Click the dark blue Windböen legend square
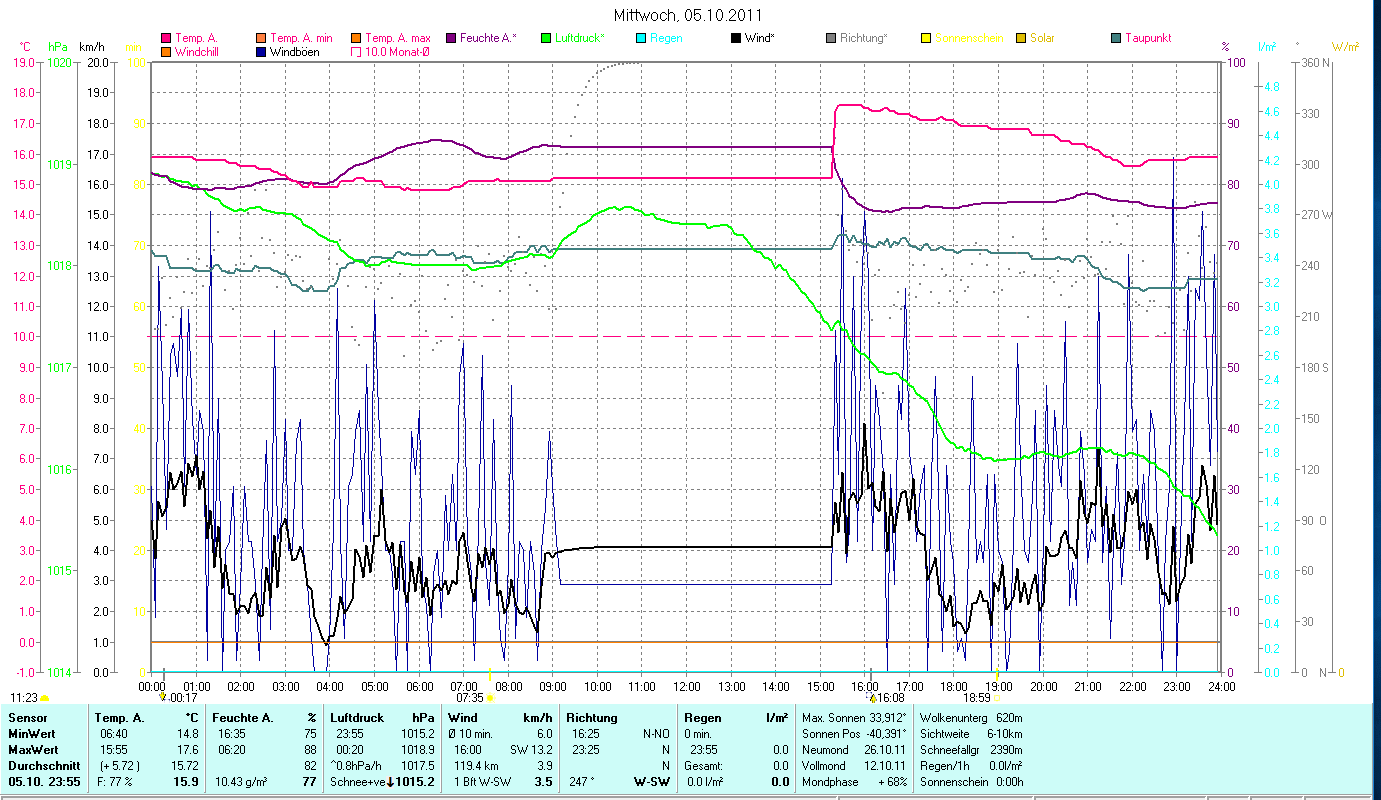1381x800 pixels. pos(262,51)
